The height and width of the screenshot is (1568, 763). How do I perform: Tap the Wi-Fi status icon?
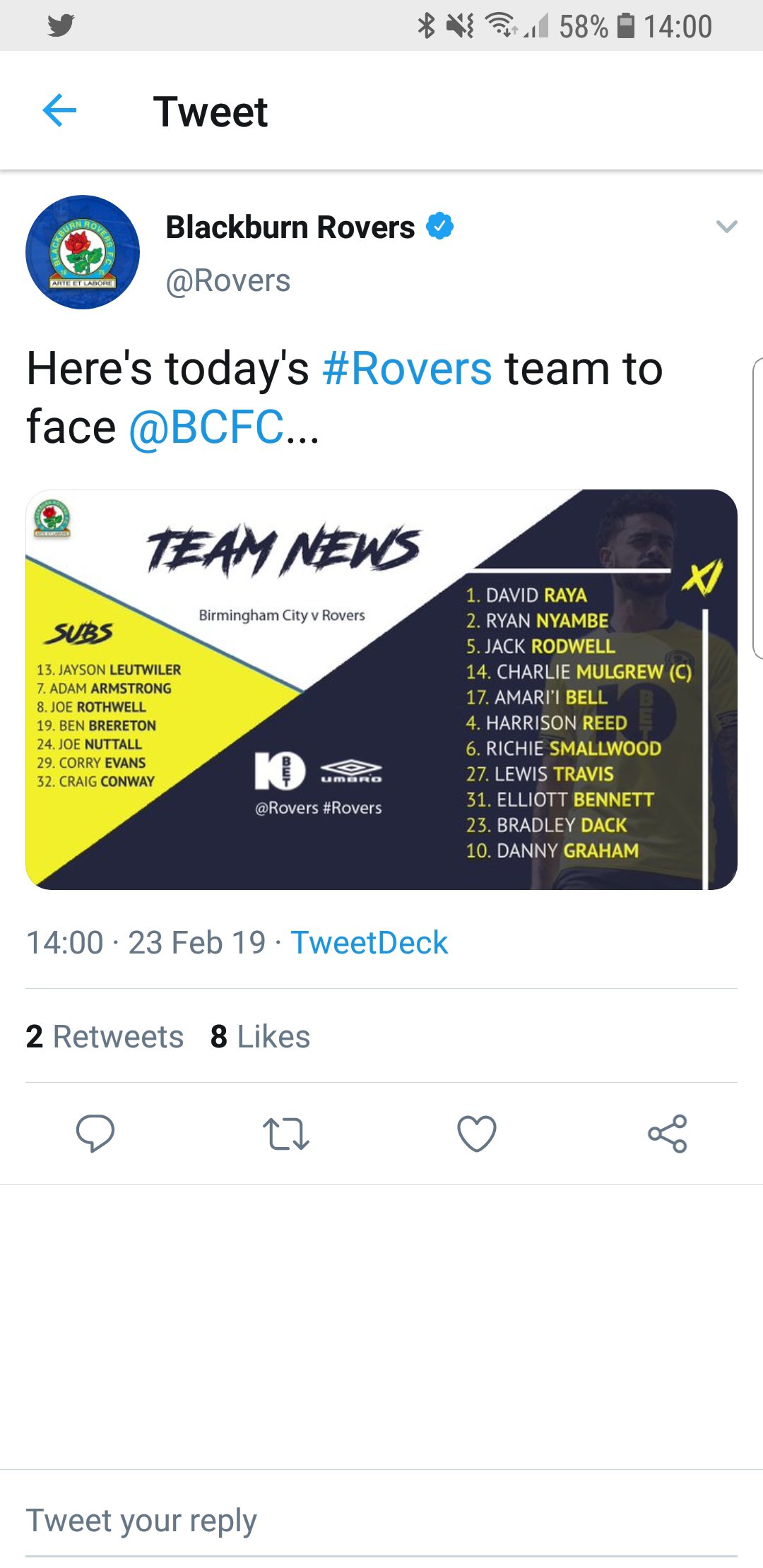(501, 25)
